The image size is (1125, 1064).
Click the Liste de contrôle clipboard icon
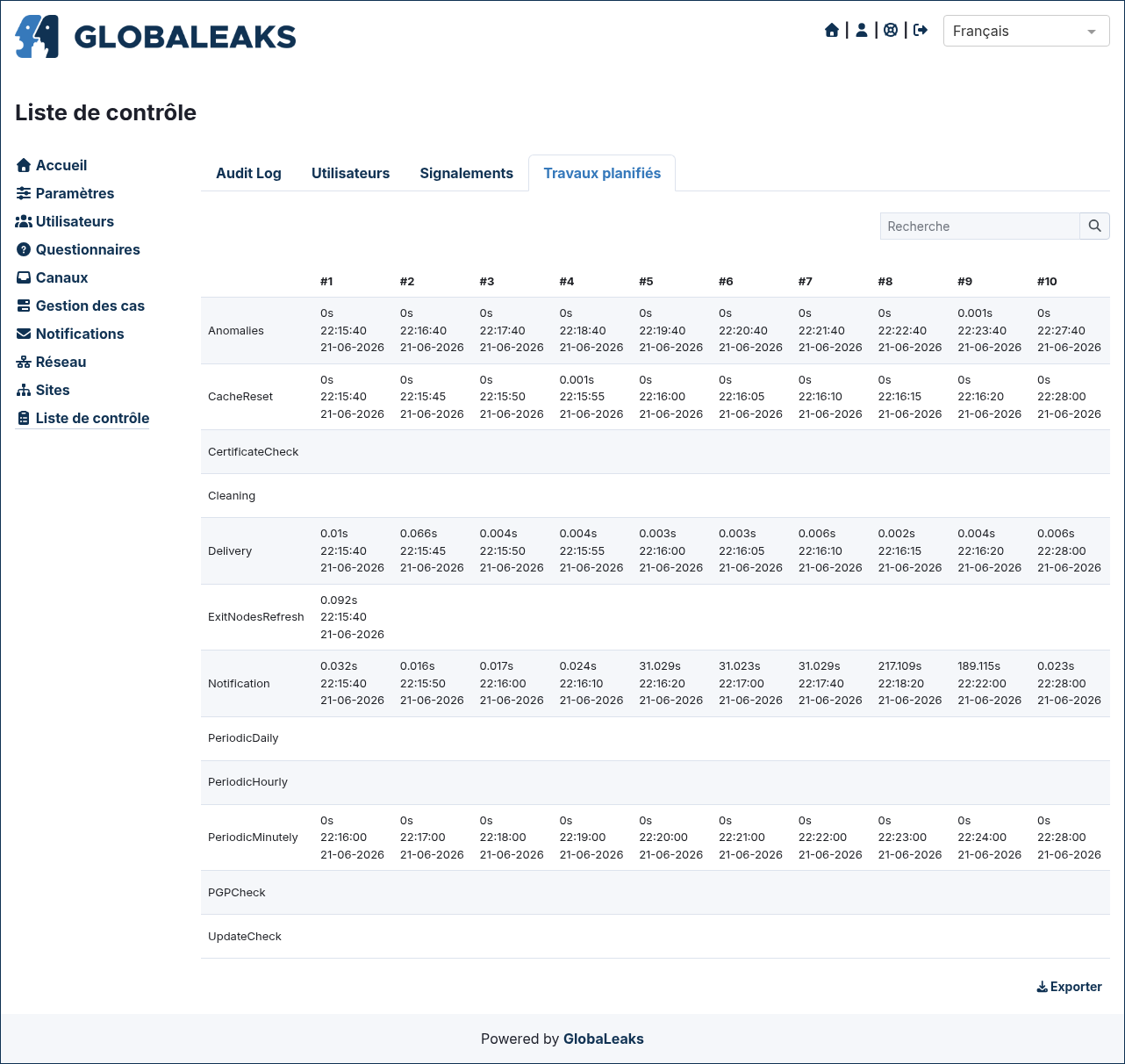(24, 418)
